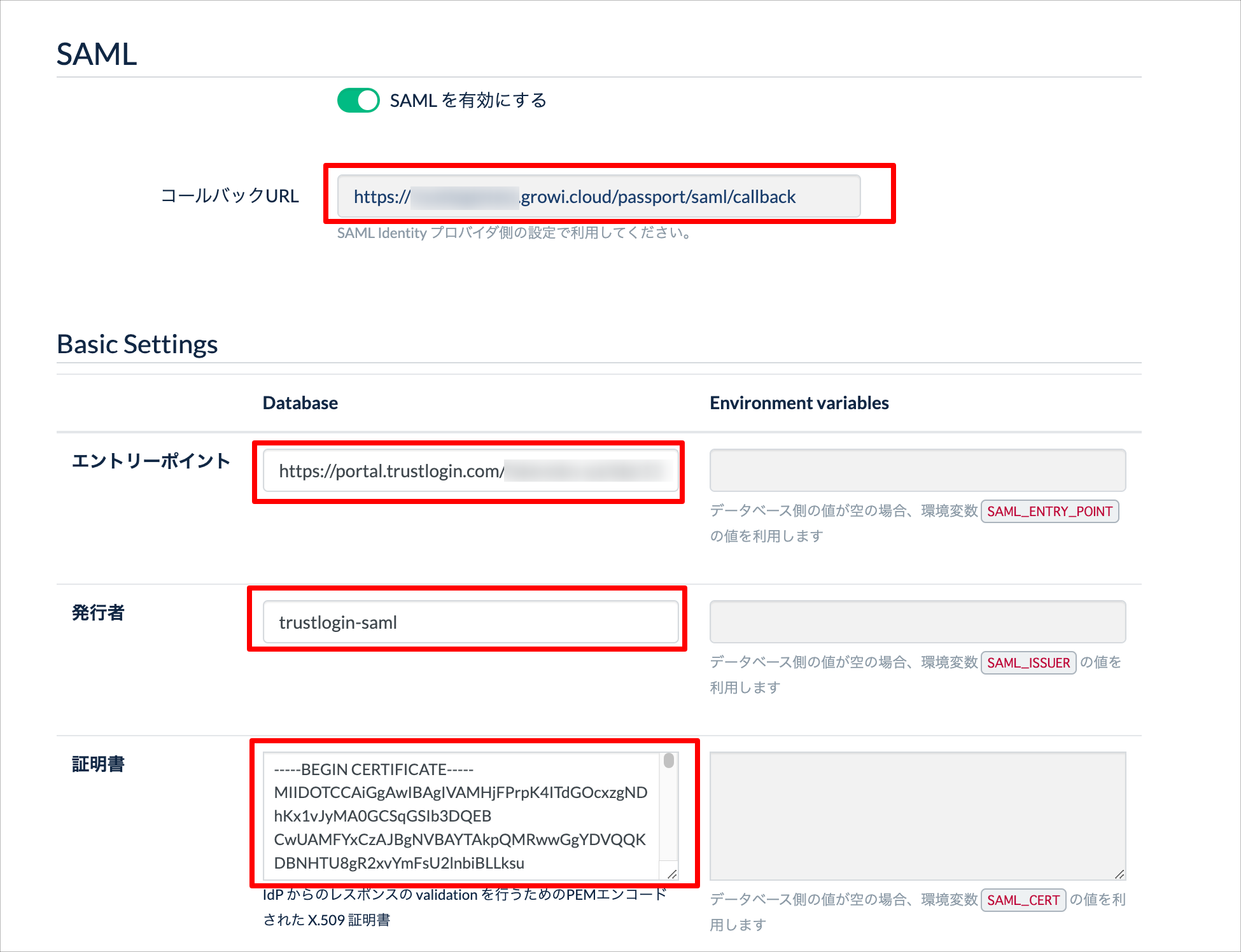The width and height of the screenshot is (1241, 952).
Task: Click the 発行者 environment variables input
Action: (917, 622)
